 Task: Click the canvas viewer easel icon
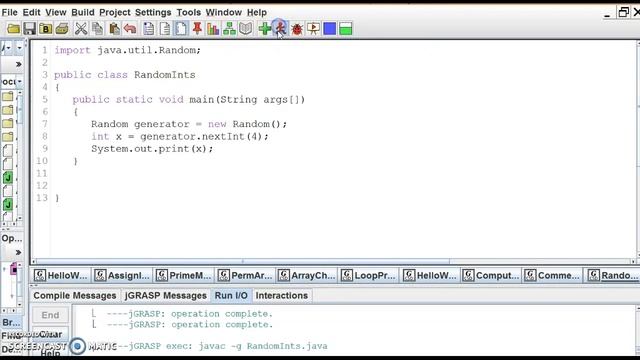[x=313, y=29]
